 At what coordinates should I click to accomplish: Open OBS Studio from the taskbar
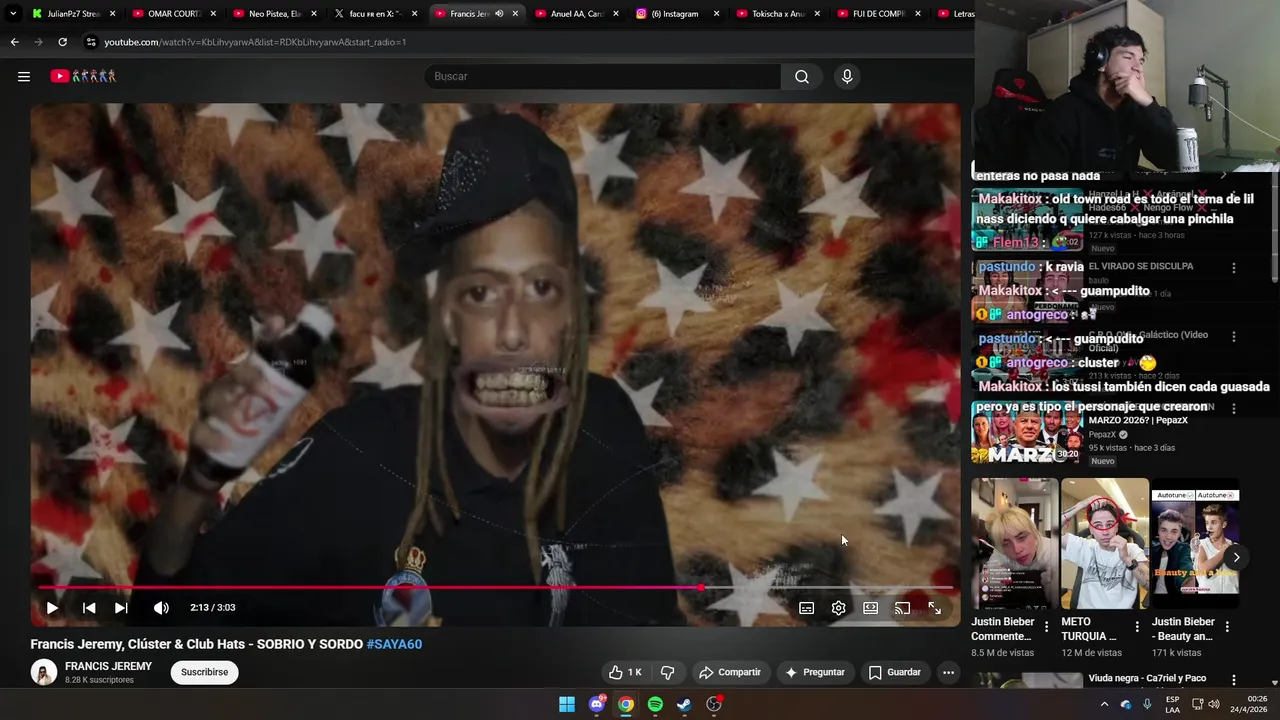(714, 704)
